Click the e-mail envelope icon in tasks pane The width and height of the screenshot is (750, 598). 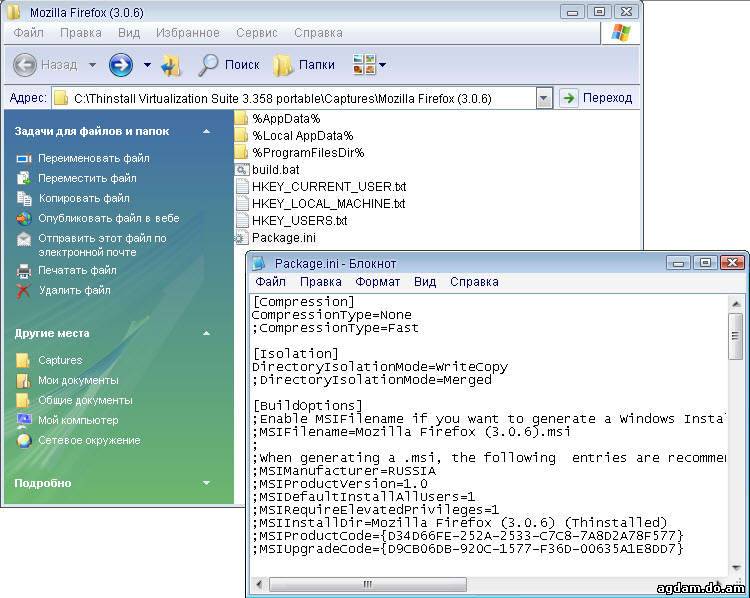point(24,238)
